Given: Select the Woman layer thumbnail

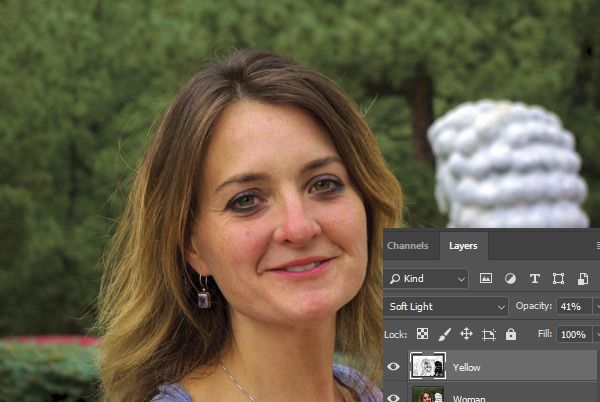Looking at the screenshot, I should [x=428, y=394].
